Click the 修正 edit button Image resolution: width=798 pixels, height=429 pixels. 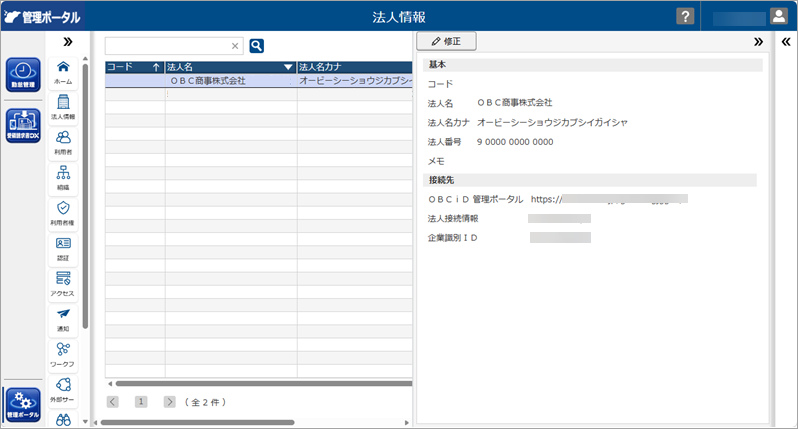[x=446, y=41]
